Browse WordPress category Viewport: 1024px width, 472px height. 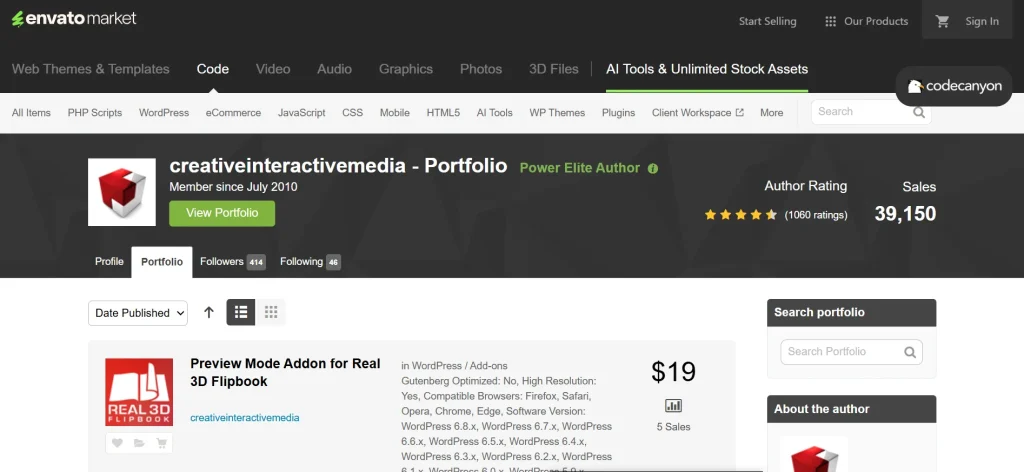164,112
